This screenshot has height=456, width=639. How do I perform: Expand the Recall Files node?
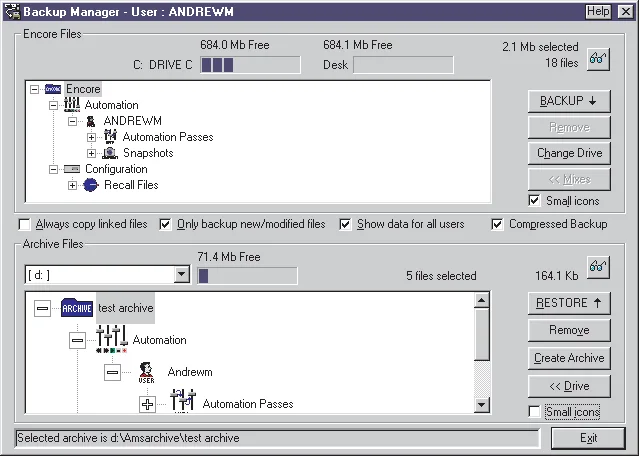[x=73, y=185]
